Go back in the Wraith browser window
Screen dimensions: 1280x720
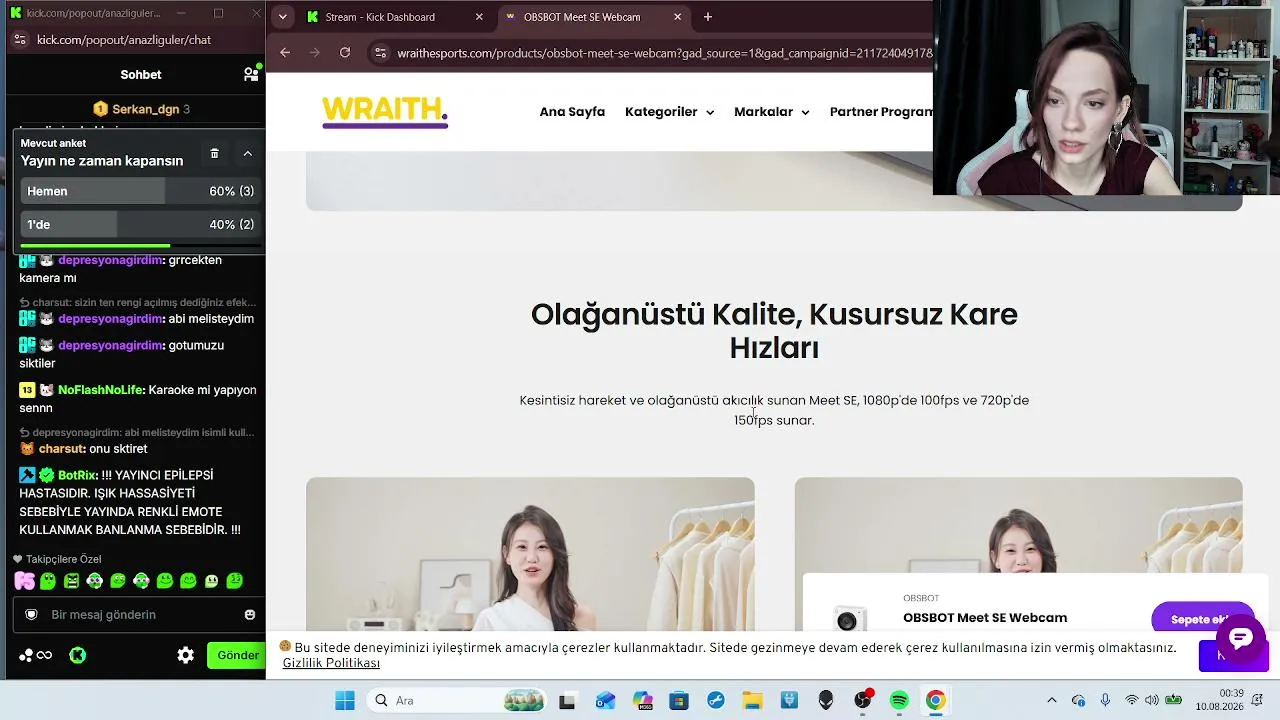tap(285, 53)
